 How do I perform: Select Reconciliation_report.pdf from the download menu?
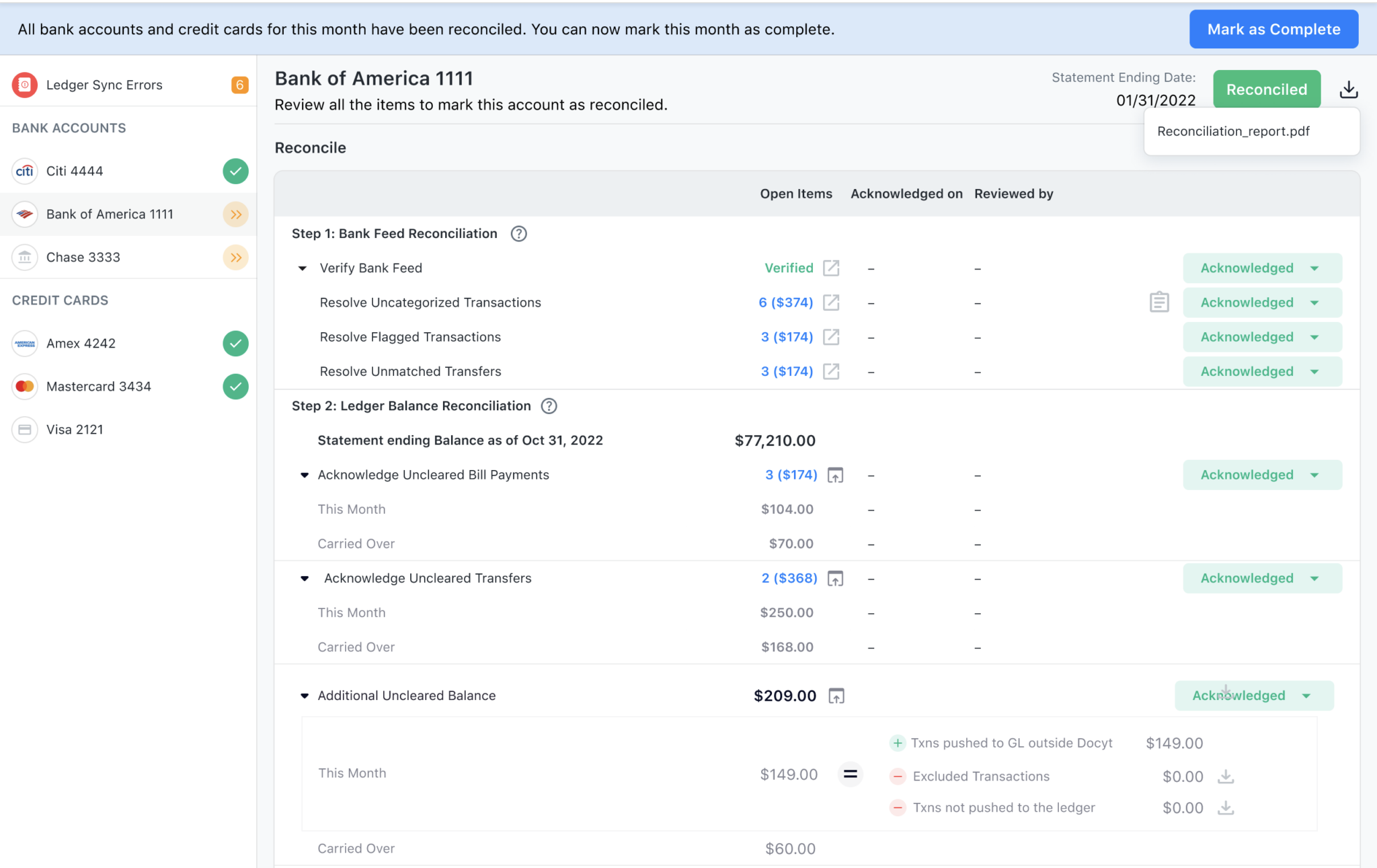[x=1251, y=131]
